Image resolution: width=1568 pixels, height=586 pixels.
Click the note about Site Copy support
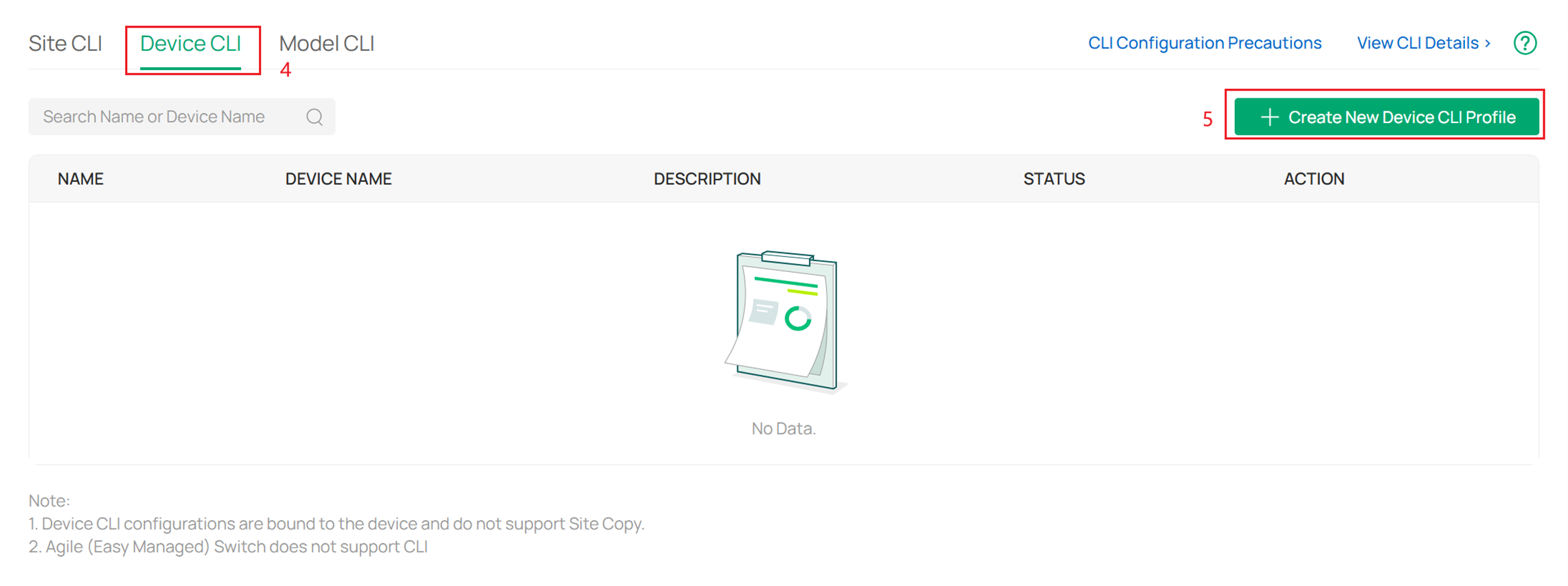tap(336, 523)
